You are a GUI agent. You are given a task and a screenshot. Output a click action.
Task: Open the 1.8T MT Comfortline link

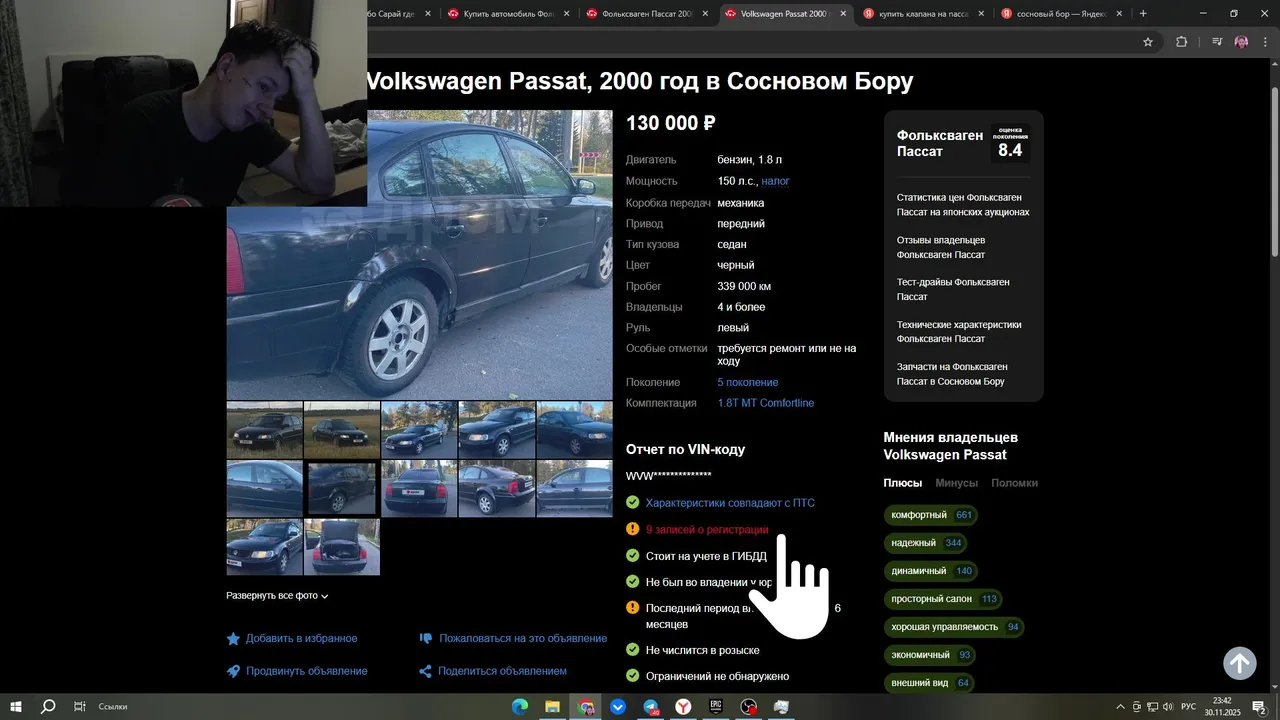click(x=765, y=403)
